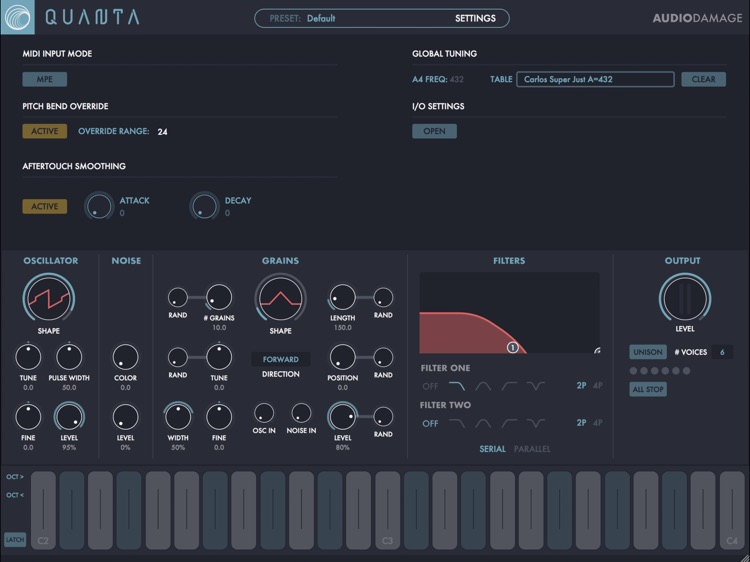Change the grain Forward direction selector
The width and height of the screenshot is (750, 562).
coord(281,359)
